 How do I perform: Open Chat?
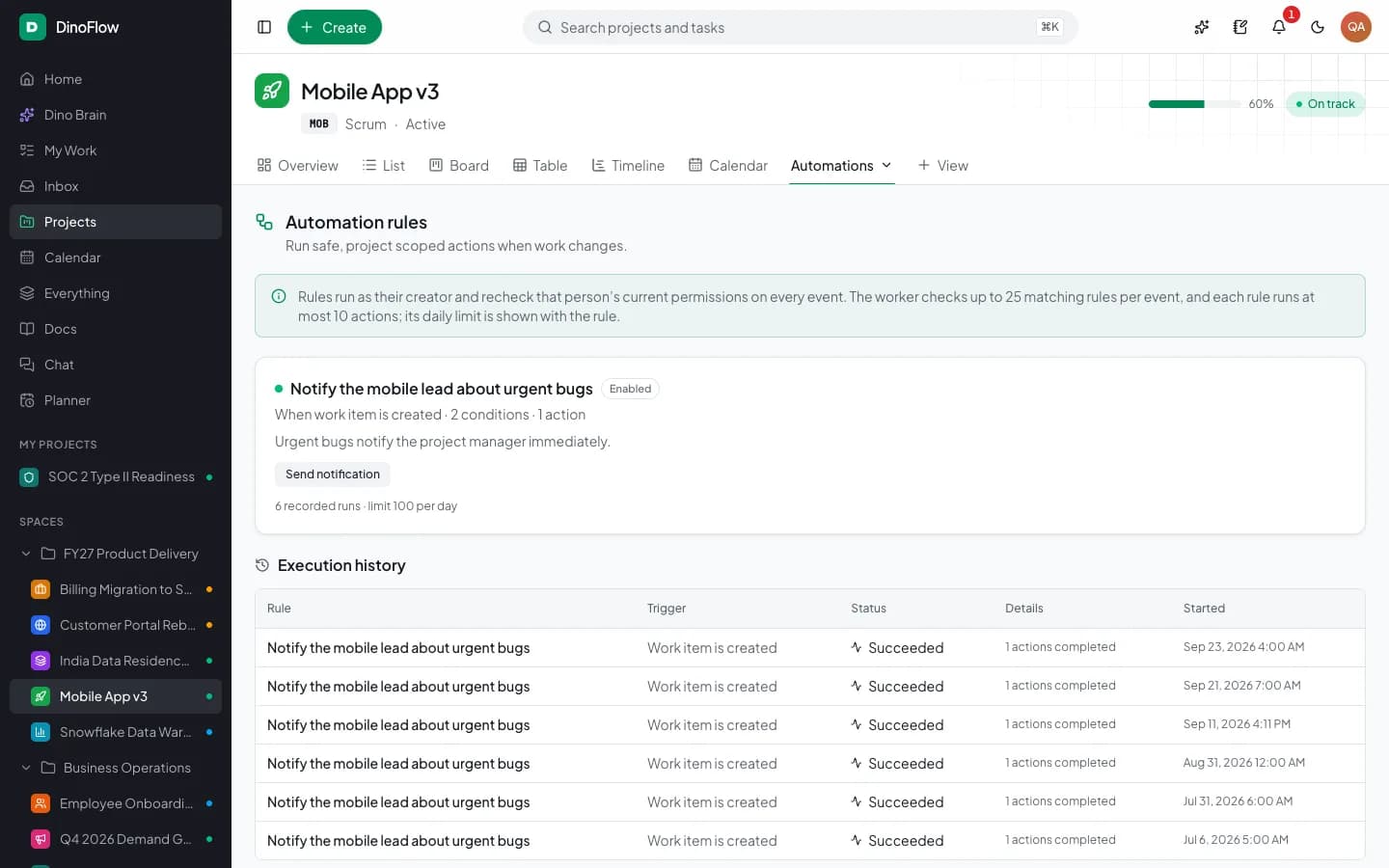[x=116, y=365]
